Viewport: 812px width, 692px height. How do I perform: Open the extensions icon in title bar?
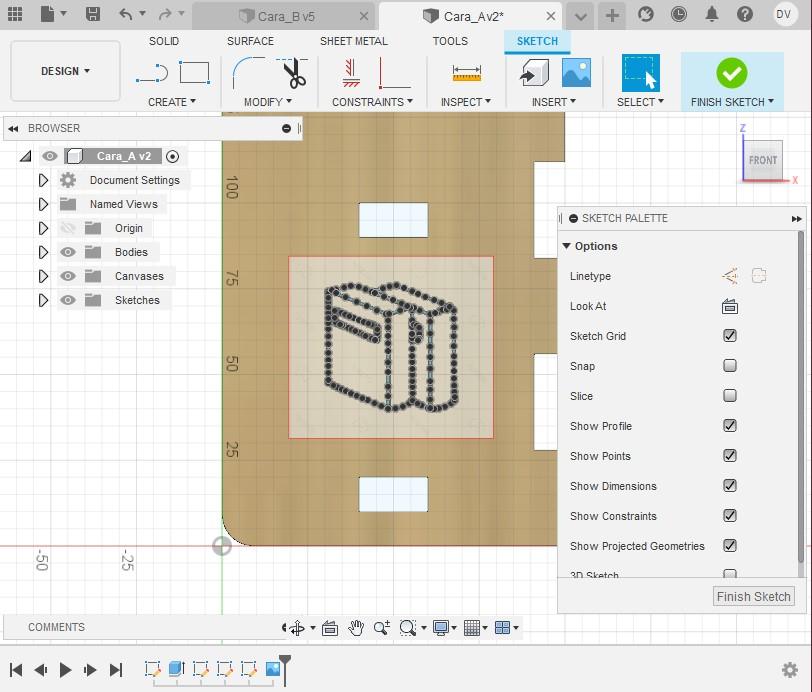646,15
